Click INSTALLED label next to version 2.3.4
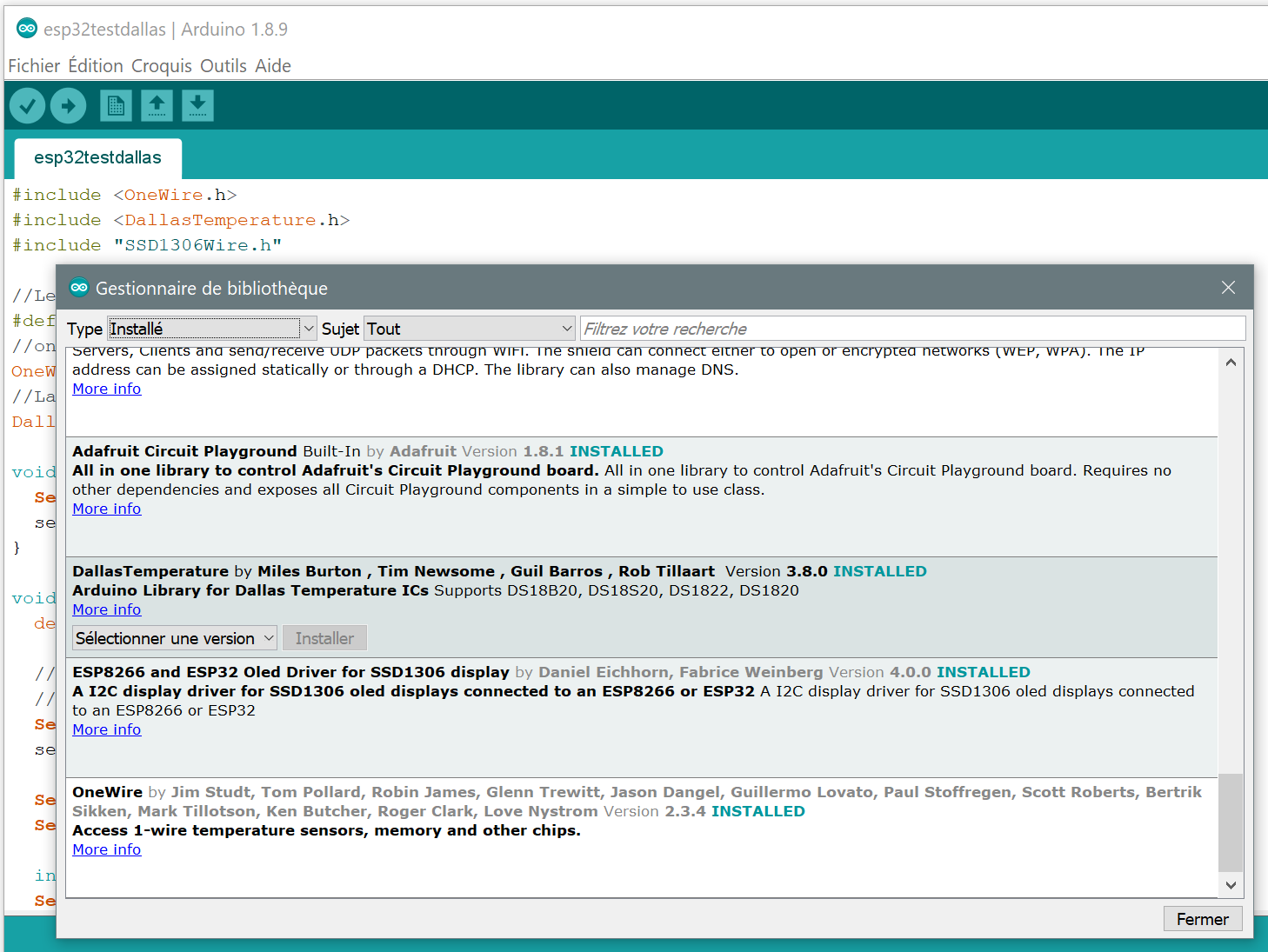This screenshot has width=1268, height=952. [x=758, y=811]
